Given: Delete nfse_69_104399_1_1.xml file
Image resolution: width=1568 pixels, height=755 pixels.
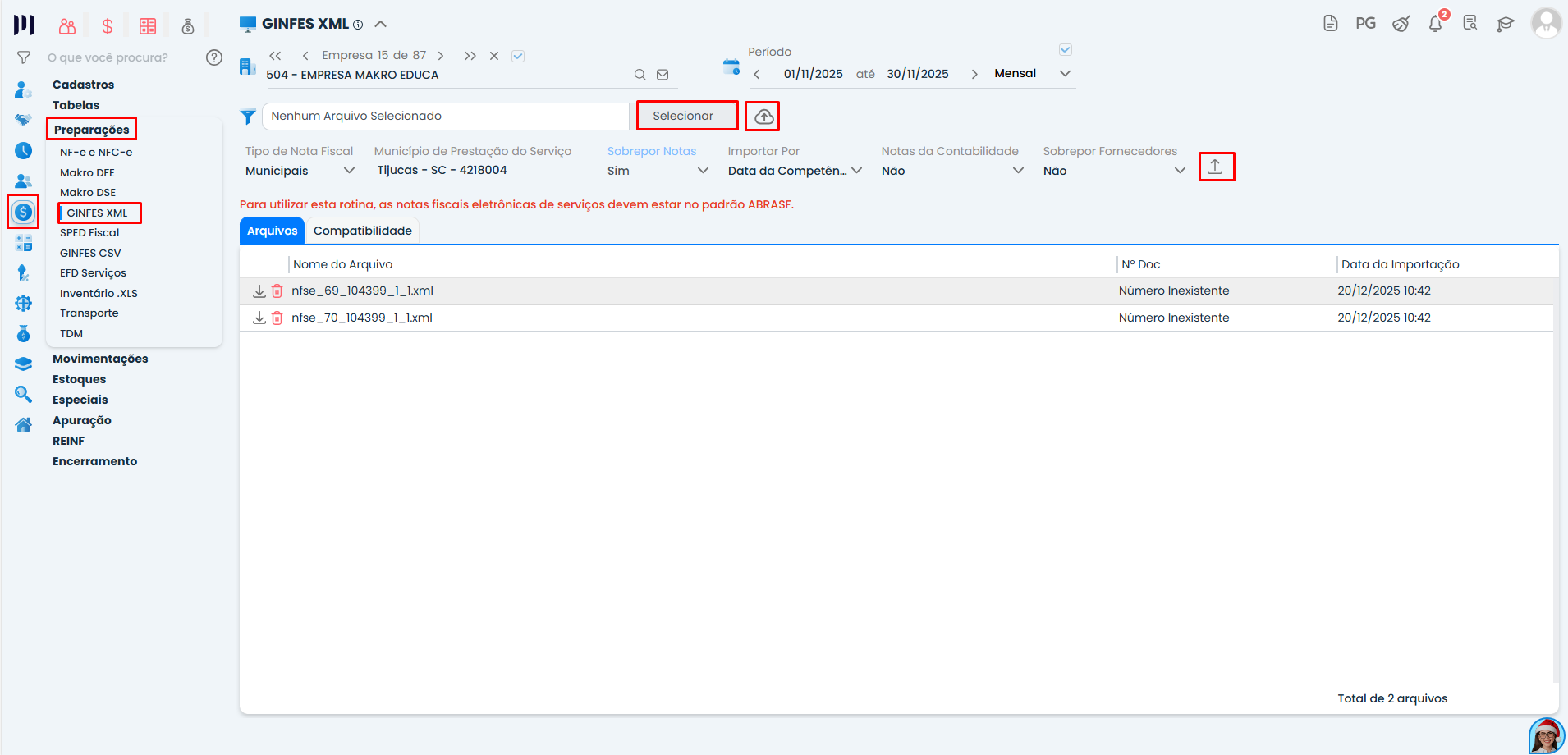Looking at the screenshot, I should tap(277, 291).
